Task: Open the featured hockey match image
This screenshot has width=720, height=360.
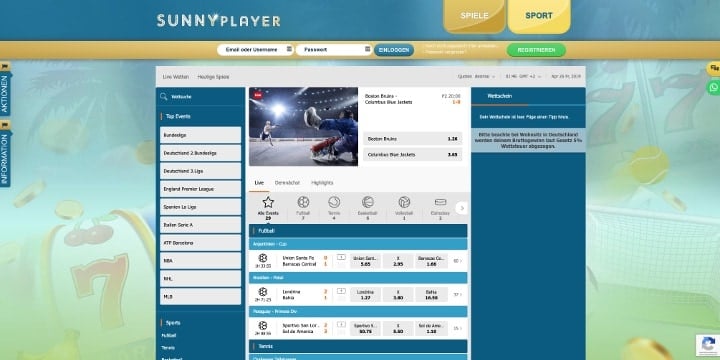Action: (x=304, y=126)
